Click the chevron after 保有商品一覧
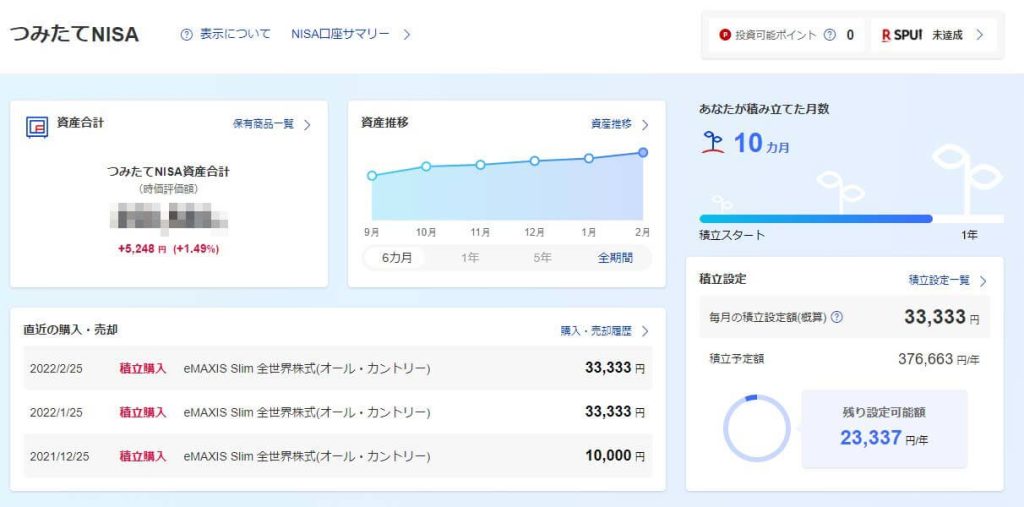The width and height of the screenshot is (1024, 507). (307, 125)
